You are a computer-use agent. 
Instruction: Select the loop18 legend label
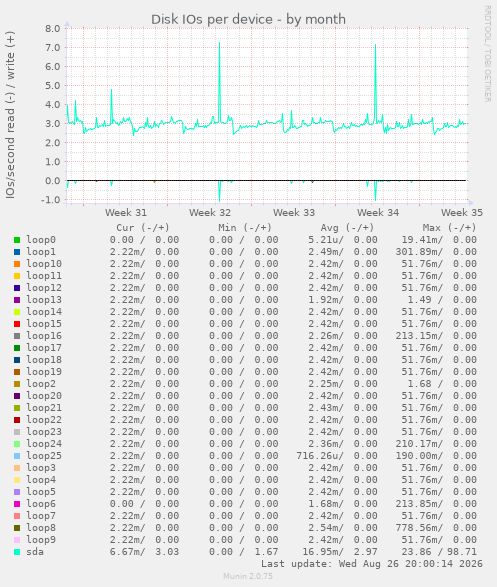tap(44, 360)
